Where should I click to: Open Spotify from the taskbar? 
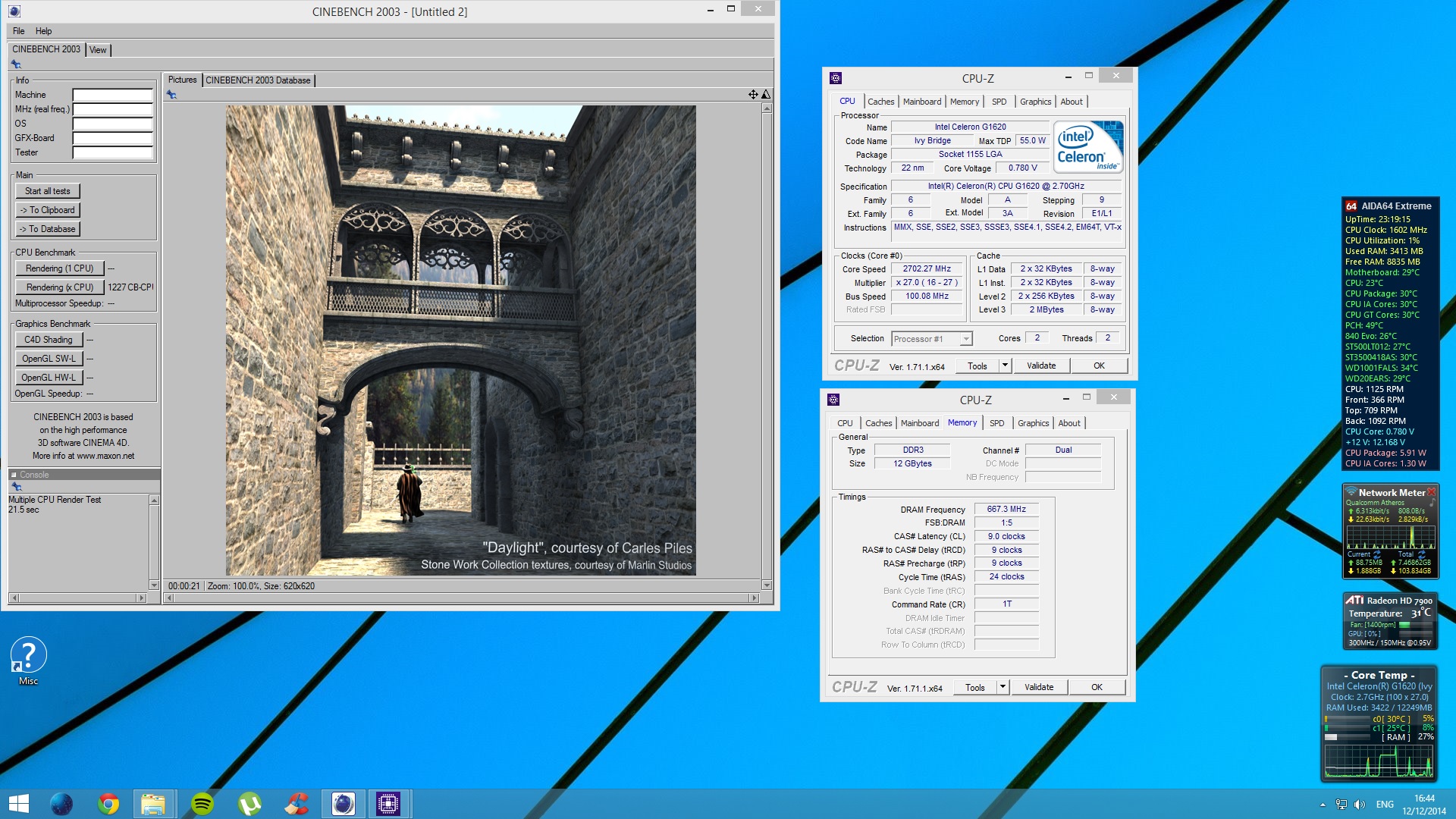pos(202,804)
